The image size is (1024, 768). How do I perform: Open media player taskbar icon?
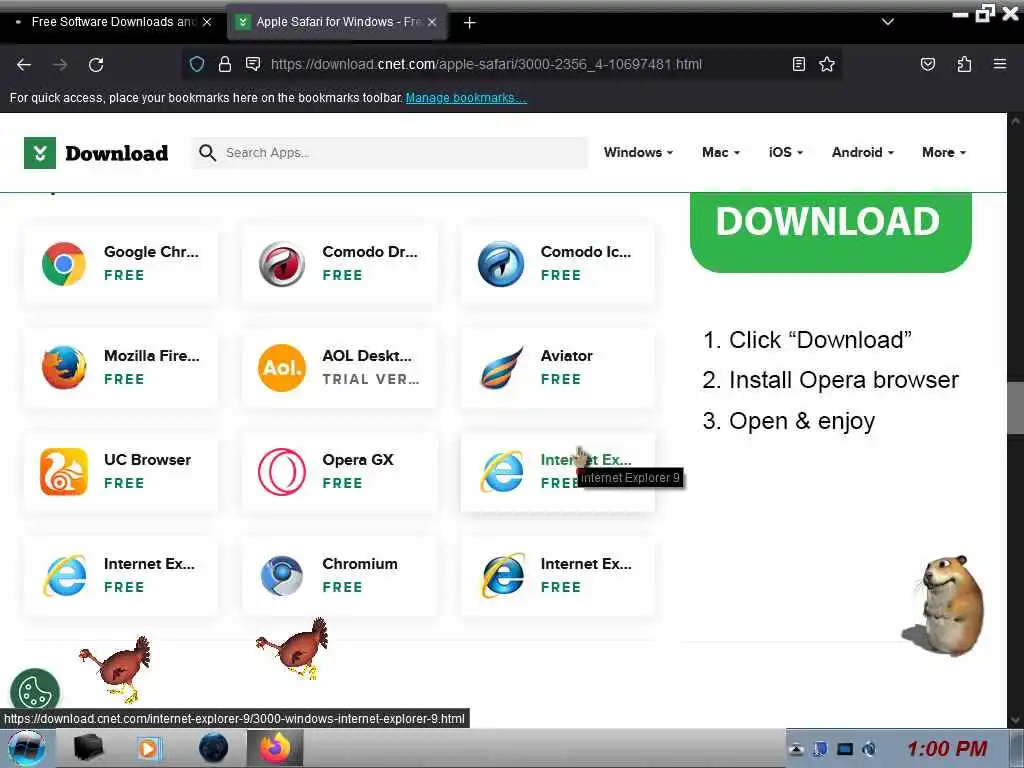(150, 748)
